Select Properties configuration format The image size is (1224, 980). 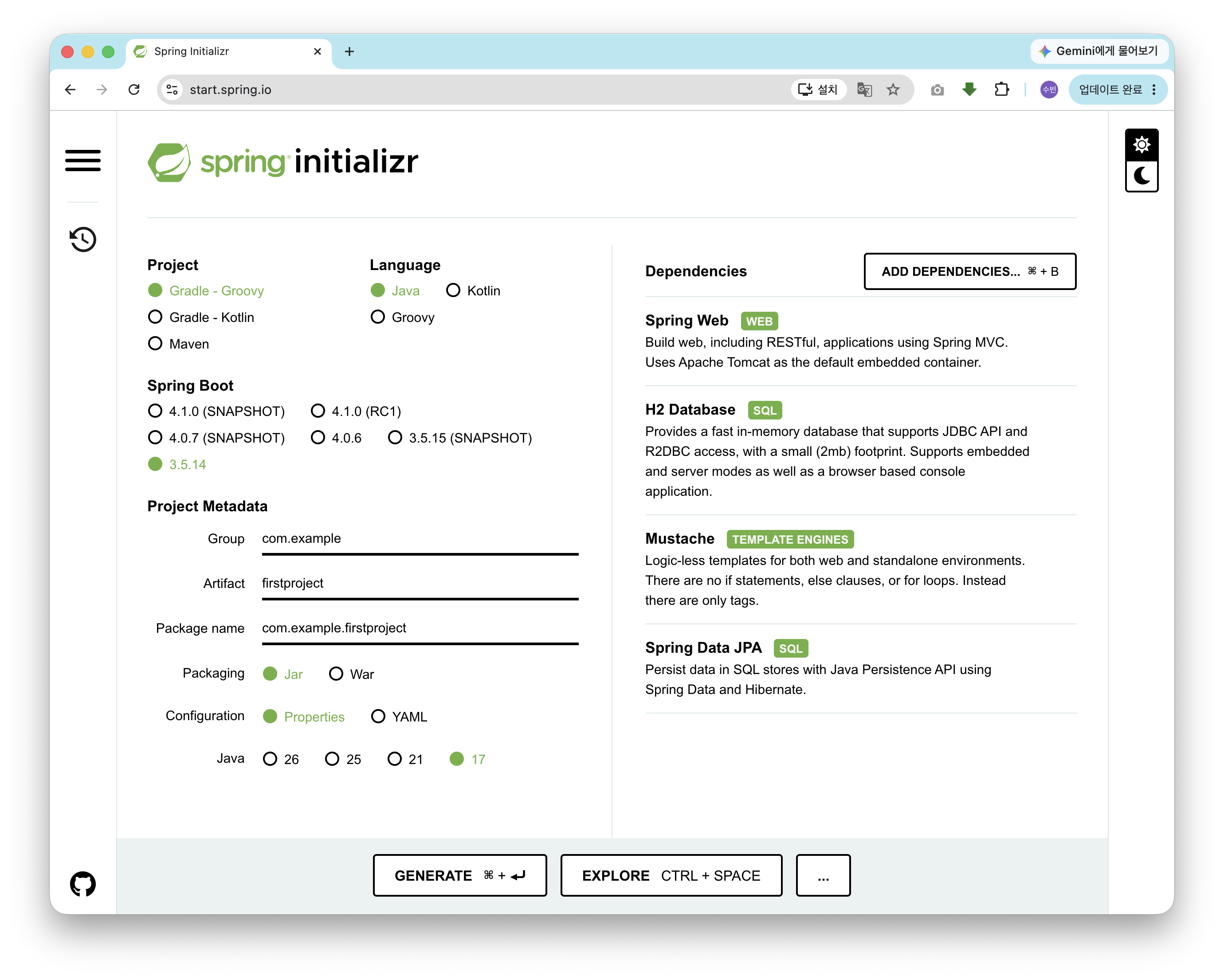point(304,717)
